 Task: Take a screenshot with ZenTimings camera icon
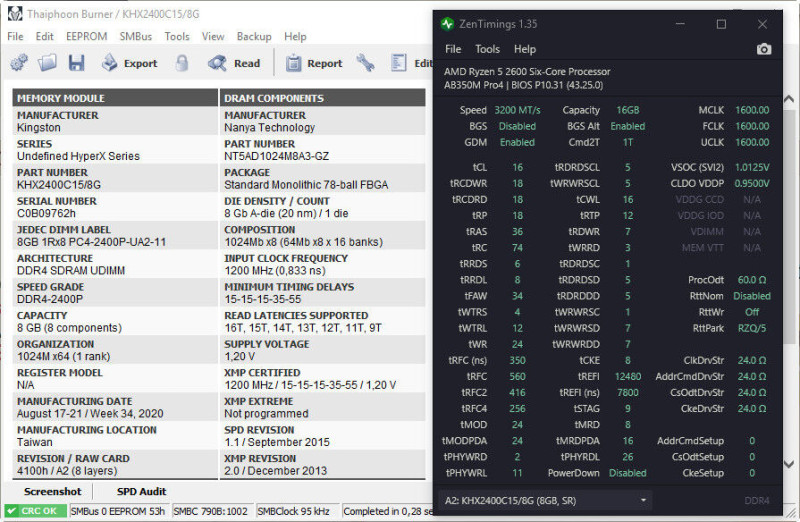[763, 49]
